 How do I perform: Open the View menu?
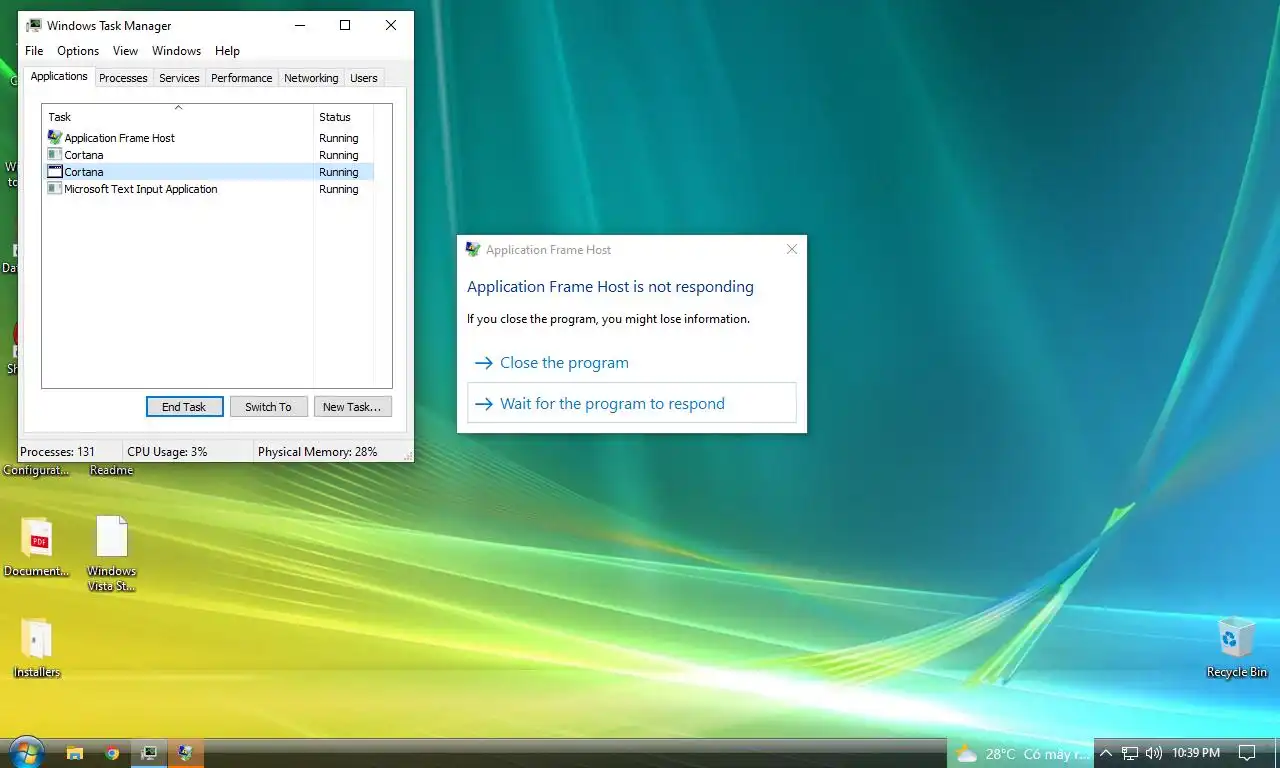pos(125,51)
